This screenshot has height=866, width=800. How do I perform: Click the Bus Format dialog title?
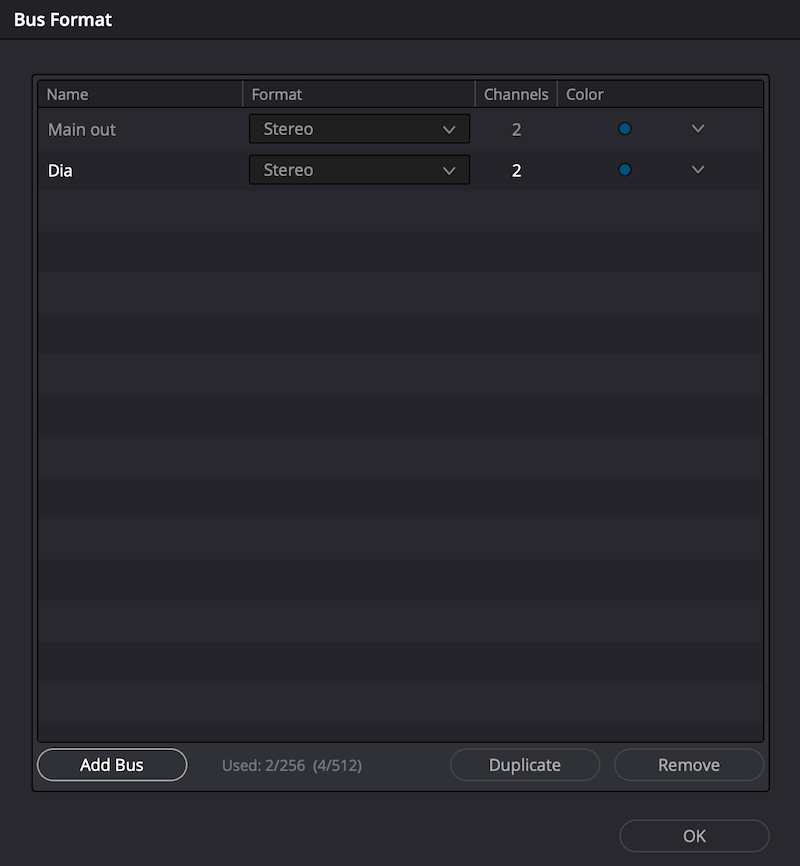[63, 19]
